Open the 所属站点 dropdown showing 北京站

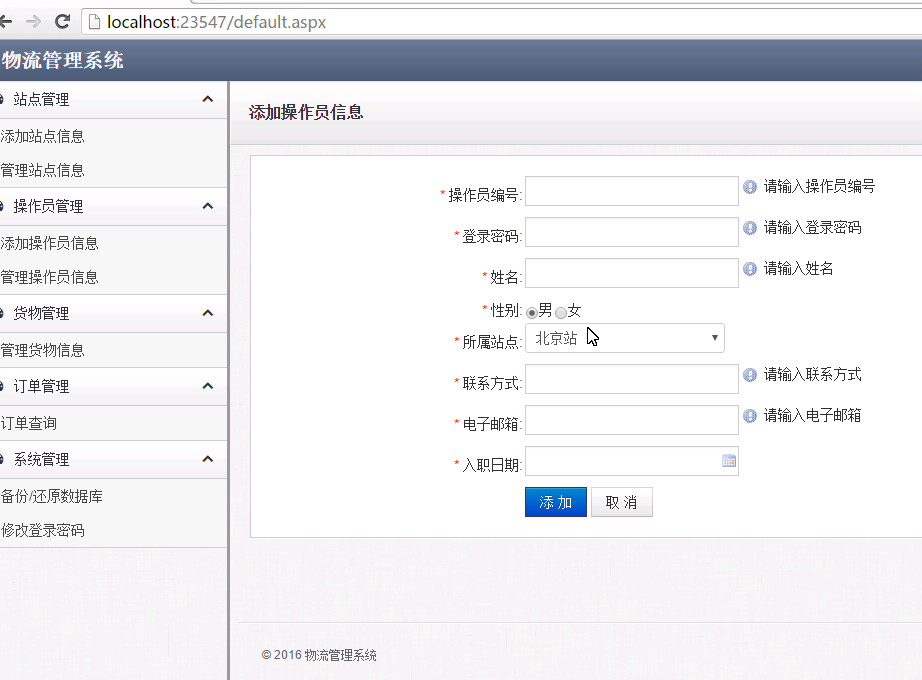[x=624, y=338]
